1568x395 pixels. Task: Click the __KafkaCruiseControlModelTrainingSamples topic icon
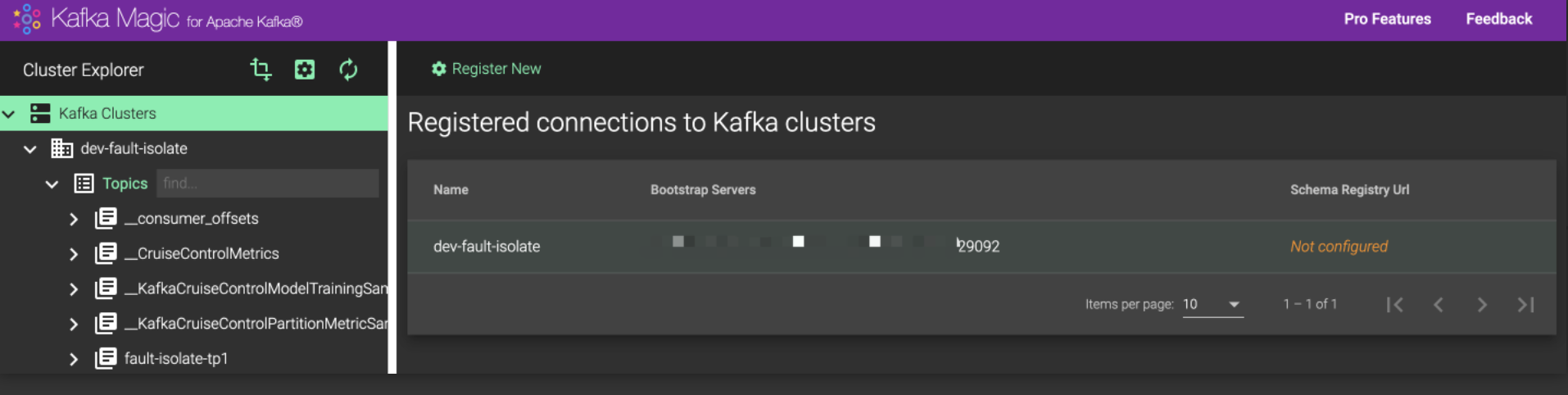(x=106, y=288)
